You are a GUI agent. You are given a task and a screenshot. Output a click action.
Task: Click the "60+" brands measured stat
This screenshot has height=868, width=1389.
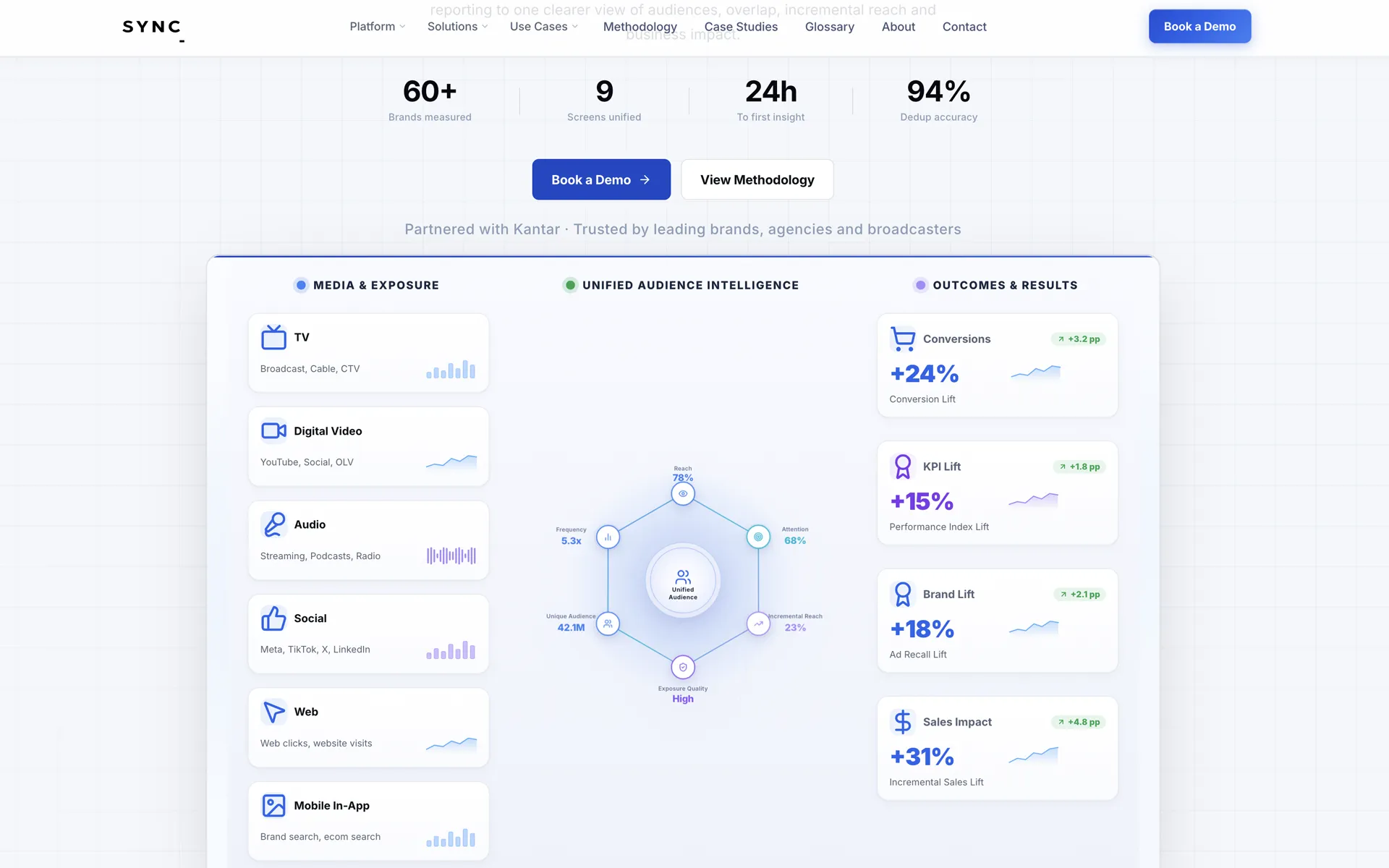[430, 91]
